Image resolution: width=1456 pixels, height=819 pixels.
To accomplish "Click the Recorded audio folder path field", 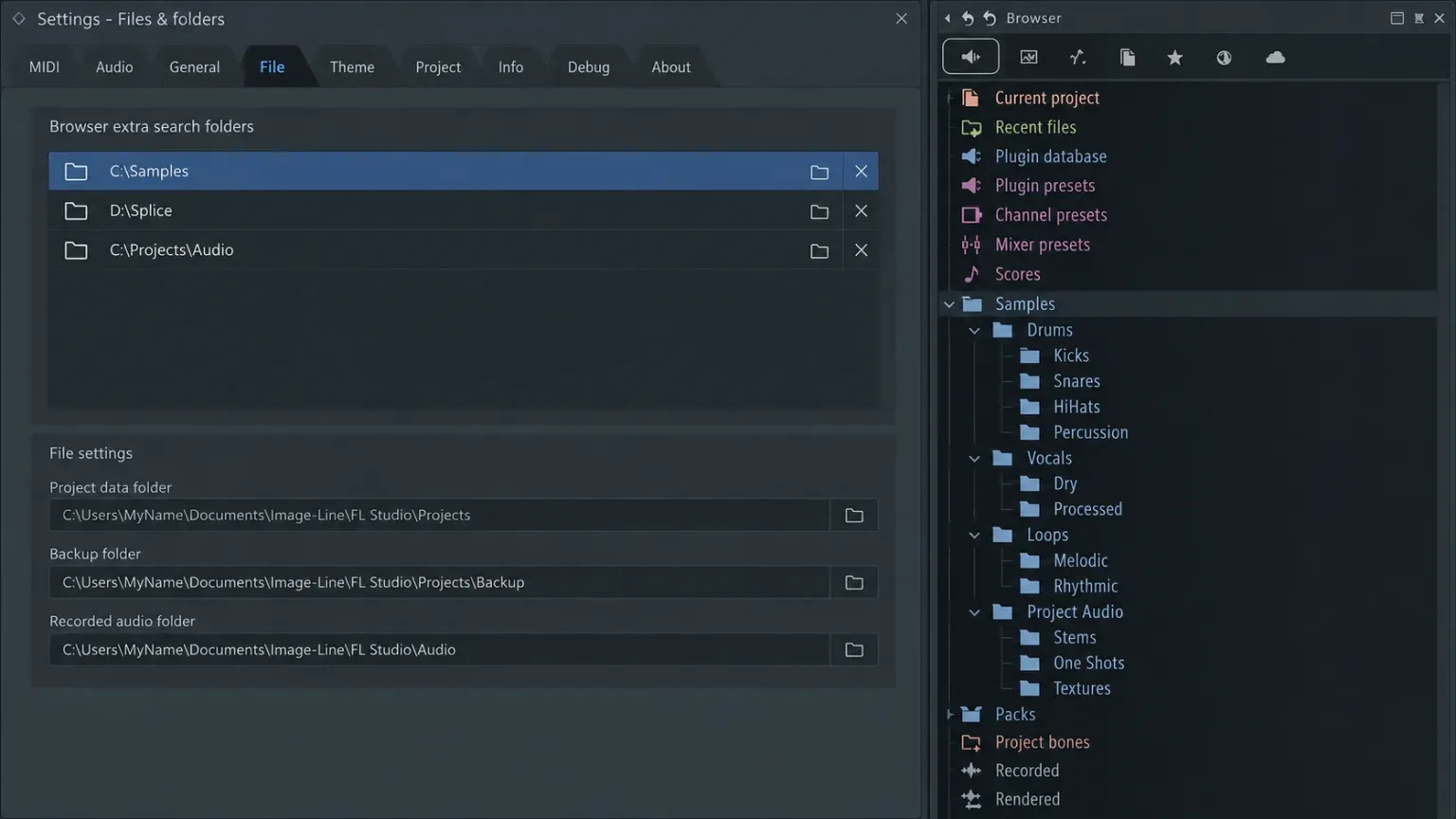I will pos(440,649).
